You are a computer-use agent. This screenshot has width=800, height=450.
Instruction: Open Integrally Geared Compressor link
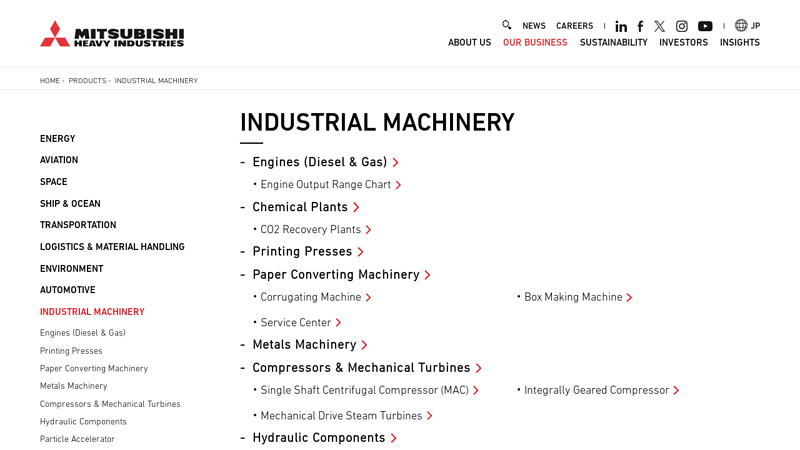[x=602, y=390]
